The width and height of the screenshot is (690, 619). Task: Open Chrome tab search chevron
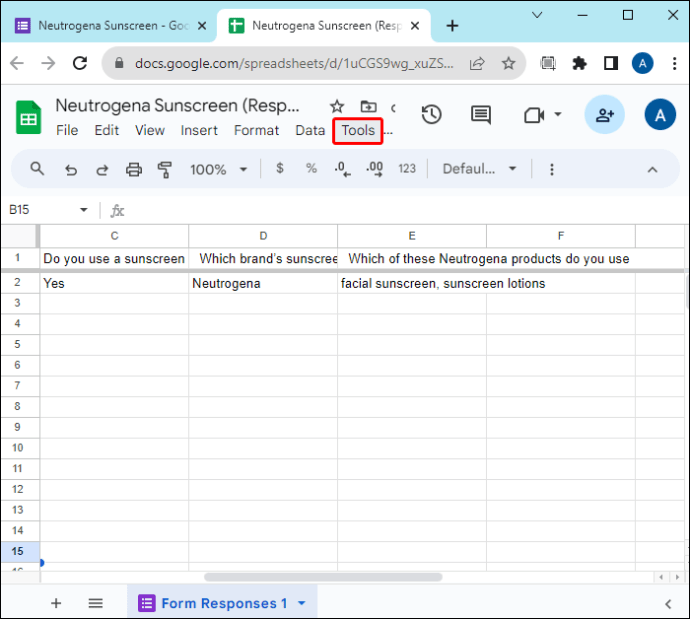click(537, 15)
